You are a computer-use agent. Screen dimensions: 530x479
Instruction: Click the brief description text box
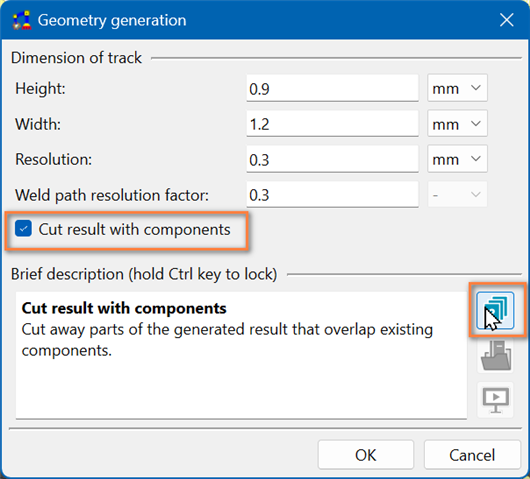pos(241,355)
